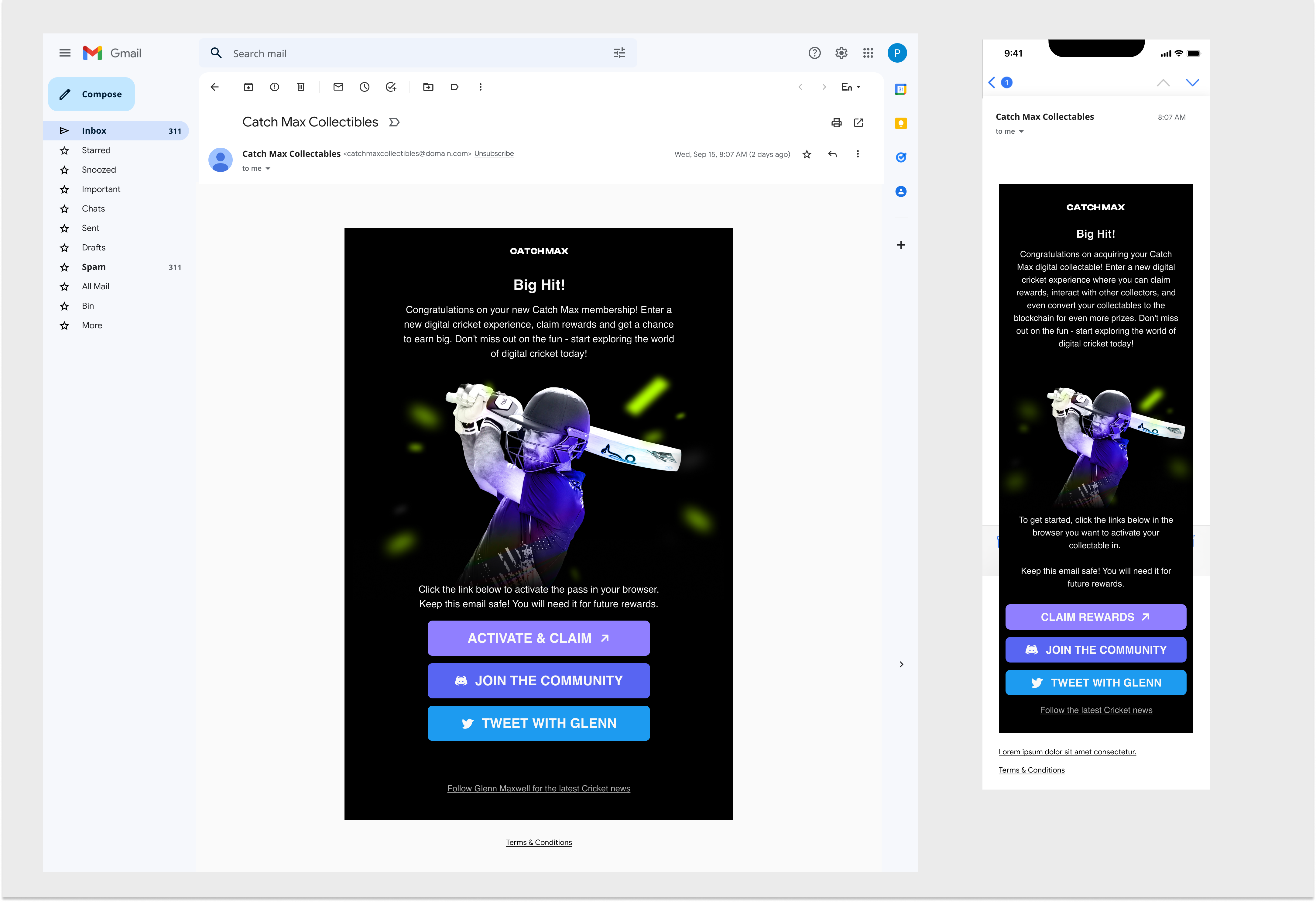1316x902 pixels.
Task: Open the Snoozed folder
Action: 116,170
